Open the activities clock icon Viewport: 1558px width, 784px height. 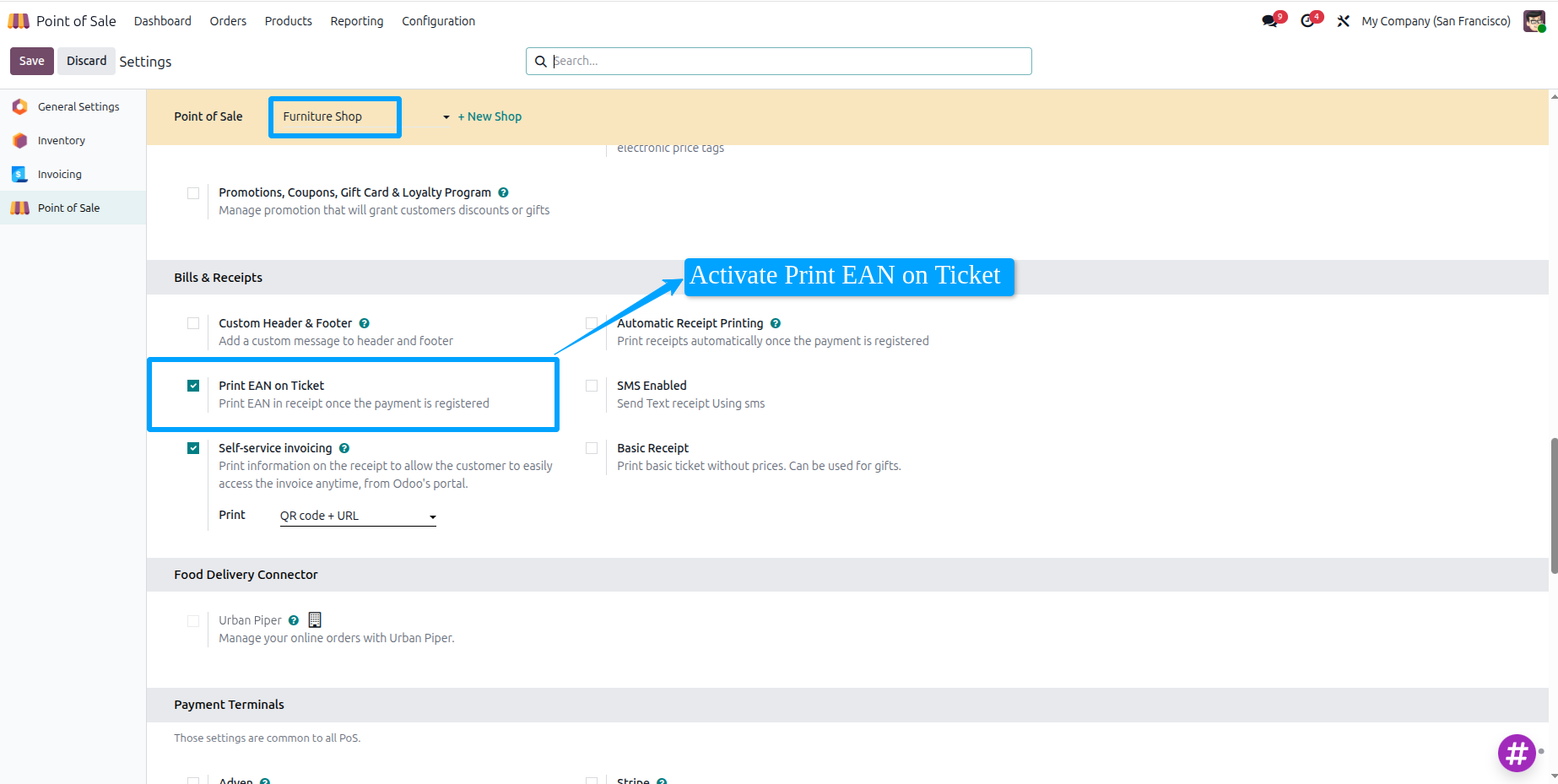click(x=1307, y=21)
